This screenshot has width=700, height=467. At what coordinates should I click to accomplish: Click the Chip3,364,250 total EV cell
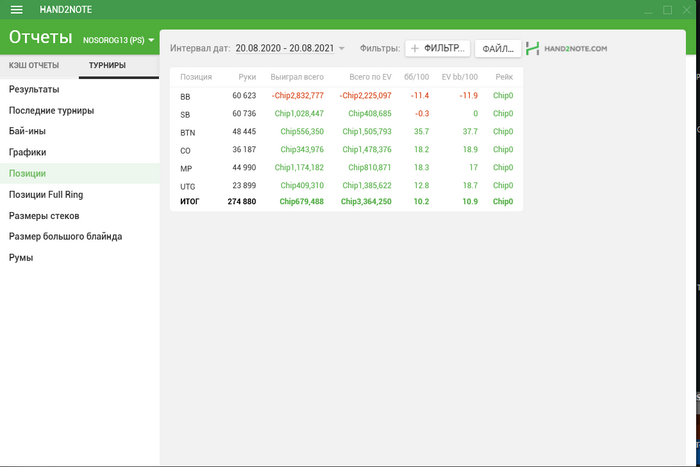pos(366,202)
